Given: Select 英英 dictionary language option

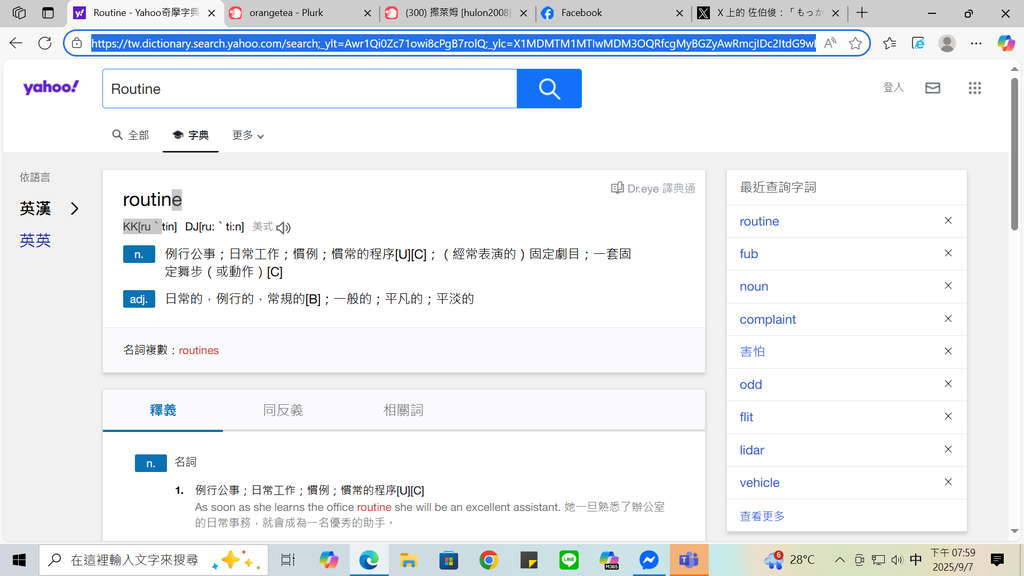Looking at the screenshot, I should (x=35, y=241).
